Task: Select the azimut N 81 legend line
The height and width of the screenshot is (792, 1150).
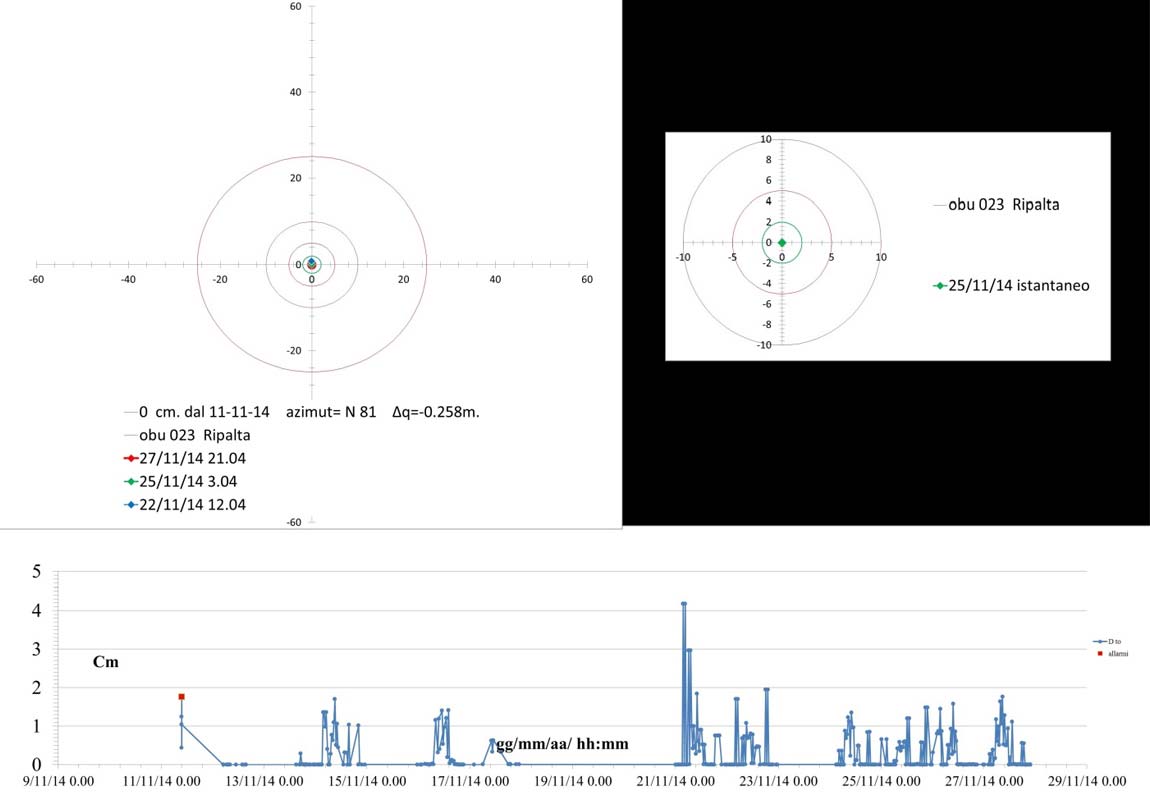Action: [x=308, y=412]
